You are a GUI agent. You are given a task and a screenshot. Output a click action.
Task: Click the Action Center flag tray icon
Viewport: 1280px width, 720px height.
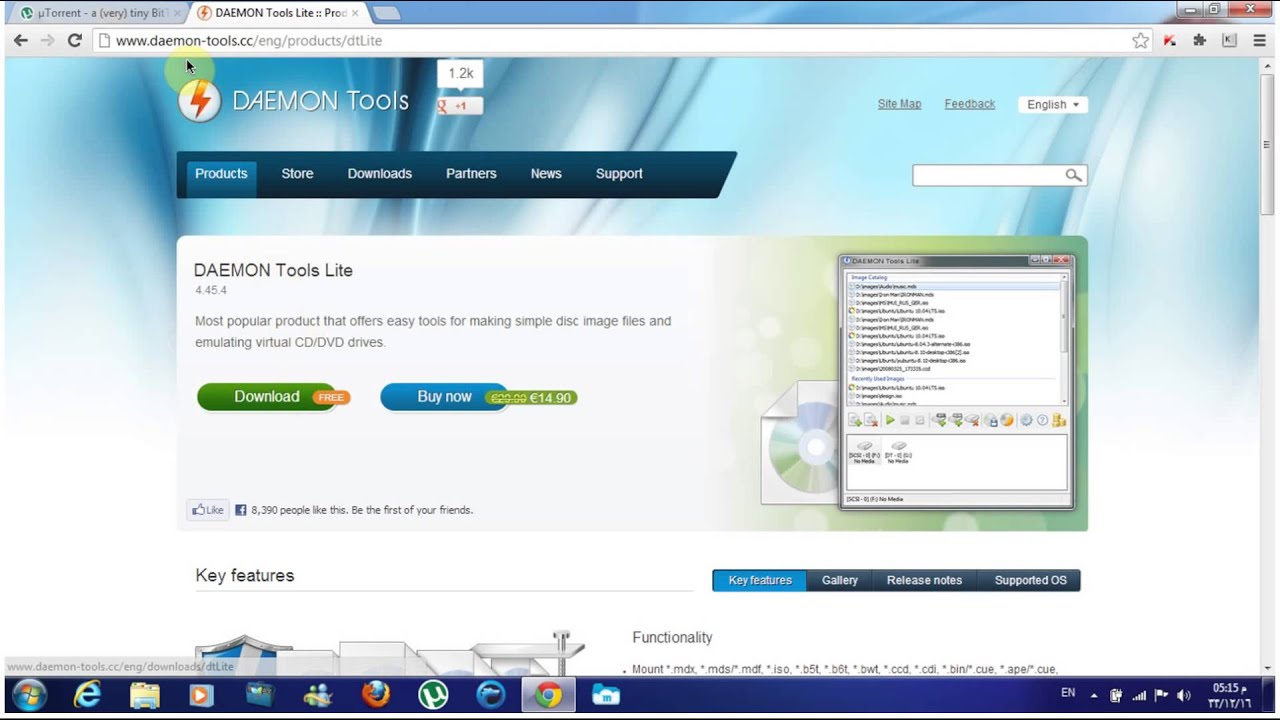coord(1161,695)
